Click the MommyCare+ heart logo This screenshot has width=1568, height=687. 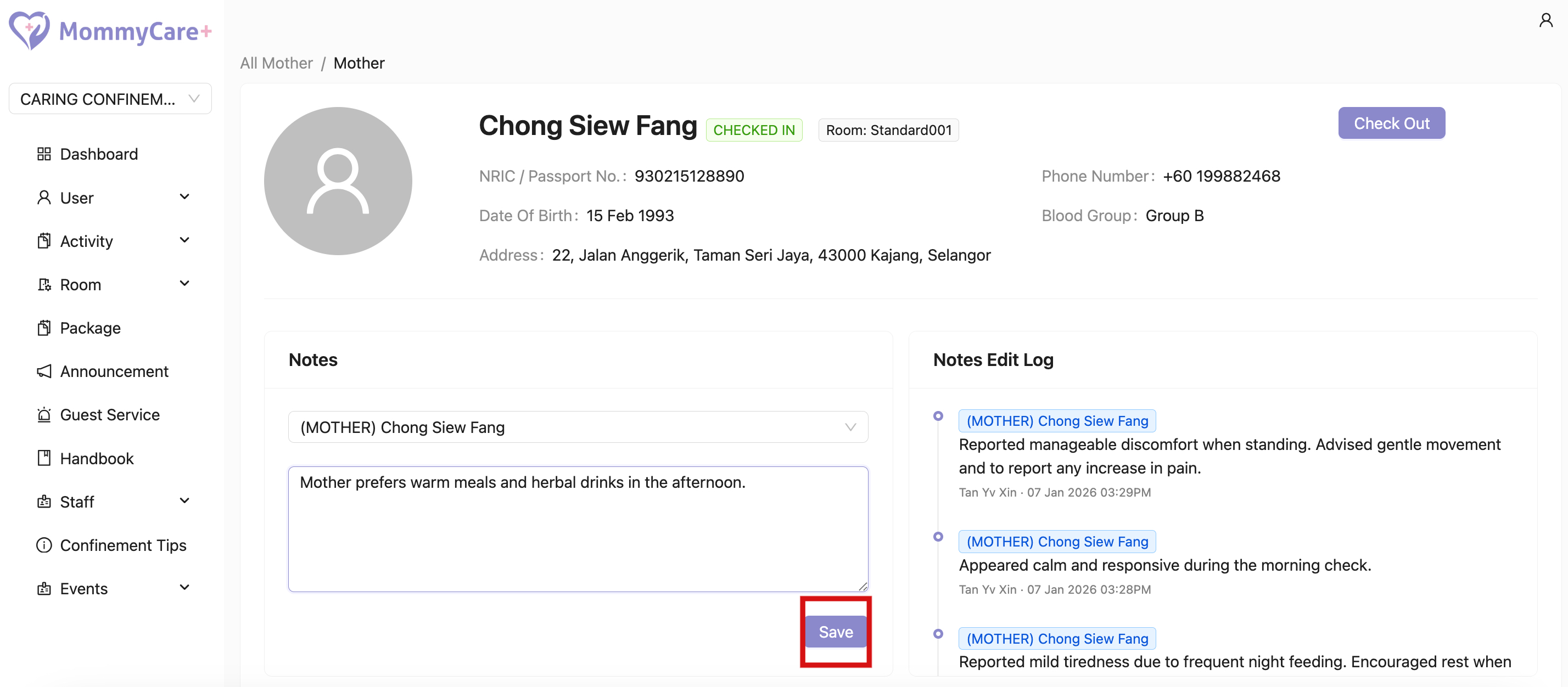[29, 30]
